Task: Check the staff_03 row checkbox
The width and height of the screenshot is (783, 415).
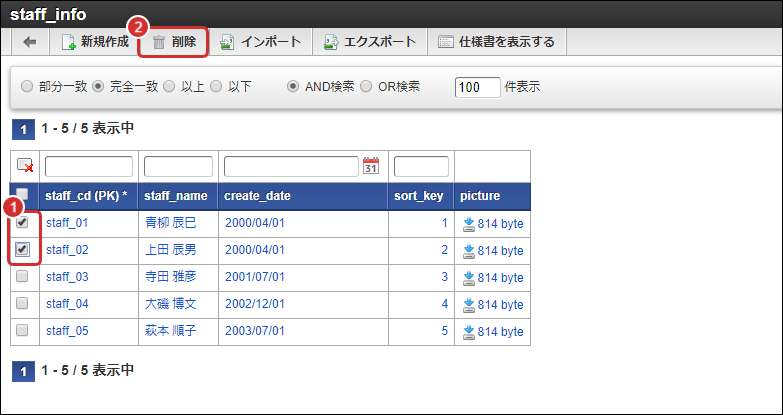Action: tap(23, 277)
